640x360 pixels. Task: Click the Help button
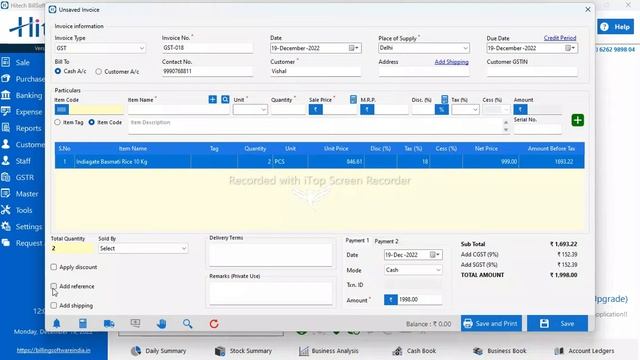click(616, 27)
